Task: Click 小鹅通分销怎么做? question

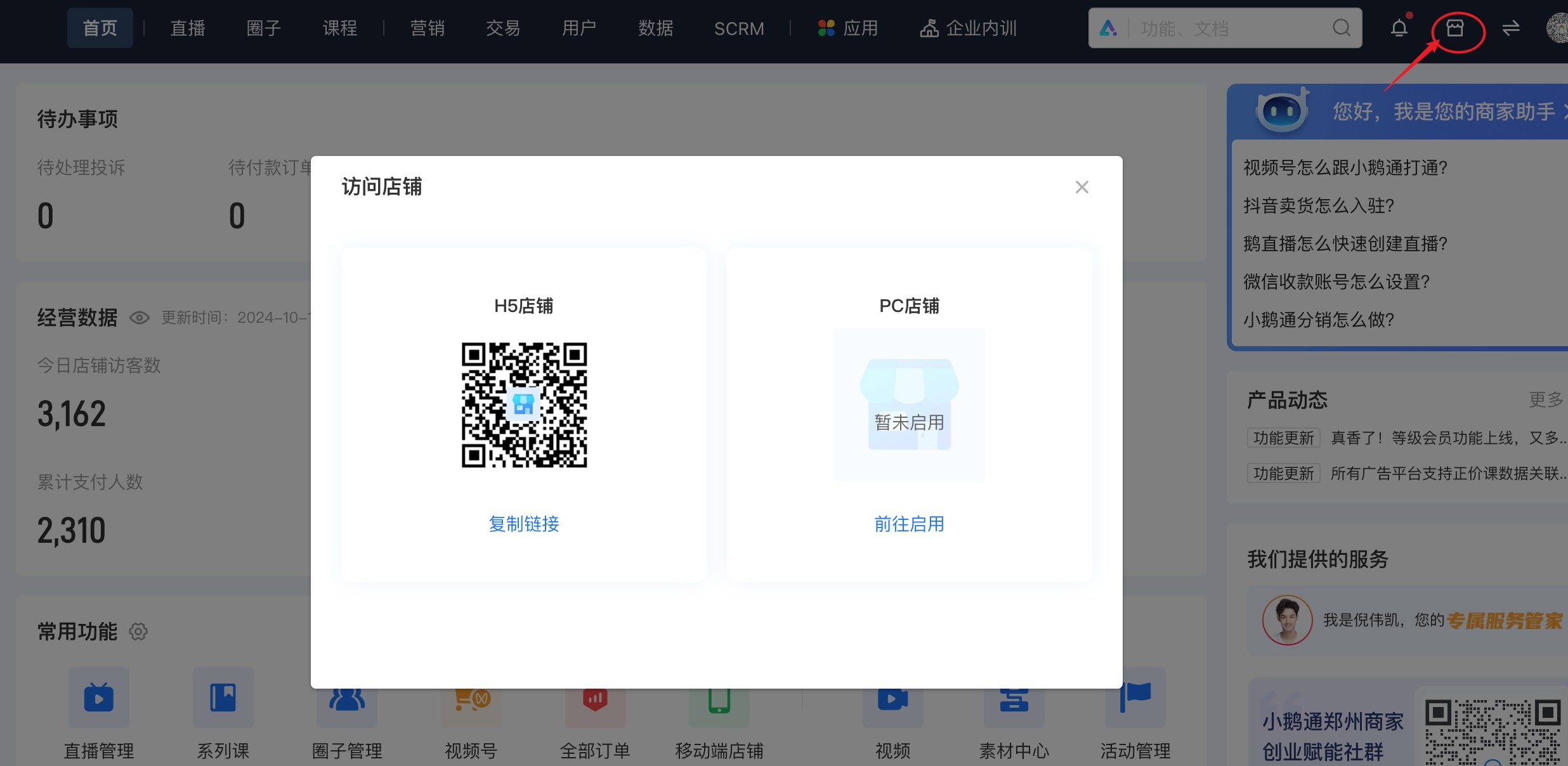Action: pyautogui.click(x=1319, y=320)
